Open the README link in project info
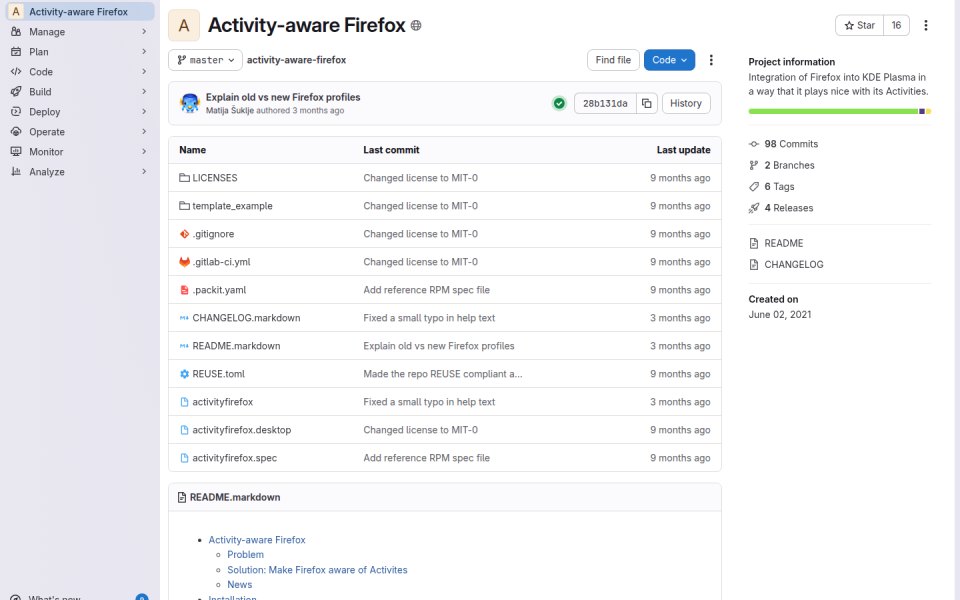Screen dimensions: 960x600 tap(784, 243)
